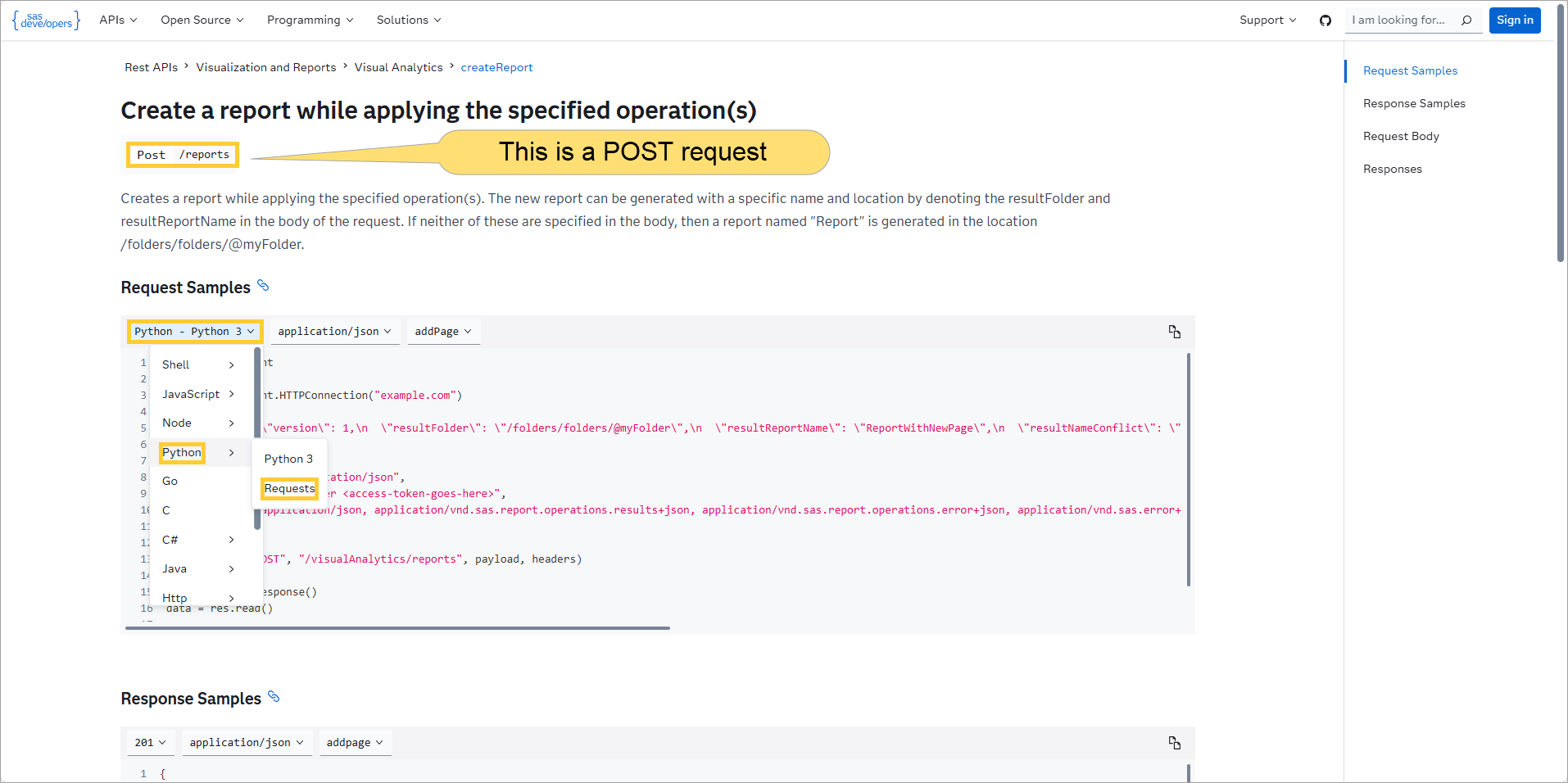Select Requests under the Python submenu
Image resolution: width=1568 pixels, height=783 pixels.
coord(289,488)
